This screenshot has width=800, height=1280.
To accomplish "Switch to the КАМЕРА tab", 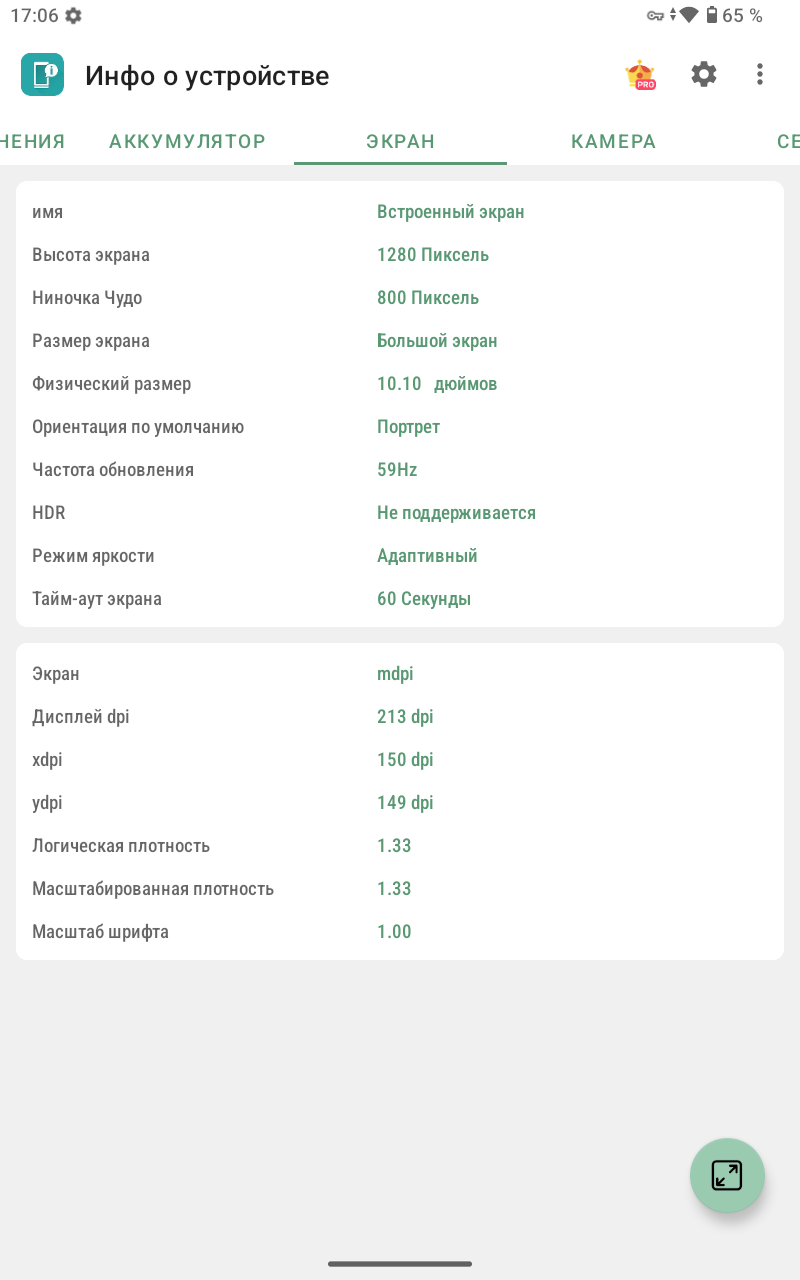I will click(613, 141).
